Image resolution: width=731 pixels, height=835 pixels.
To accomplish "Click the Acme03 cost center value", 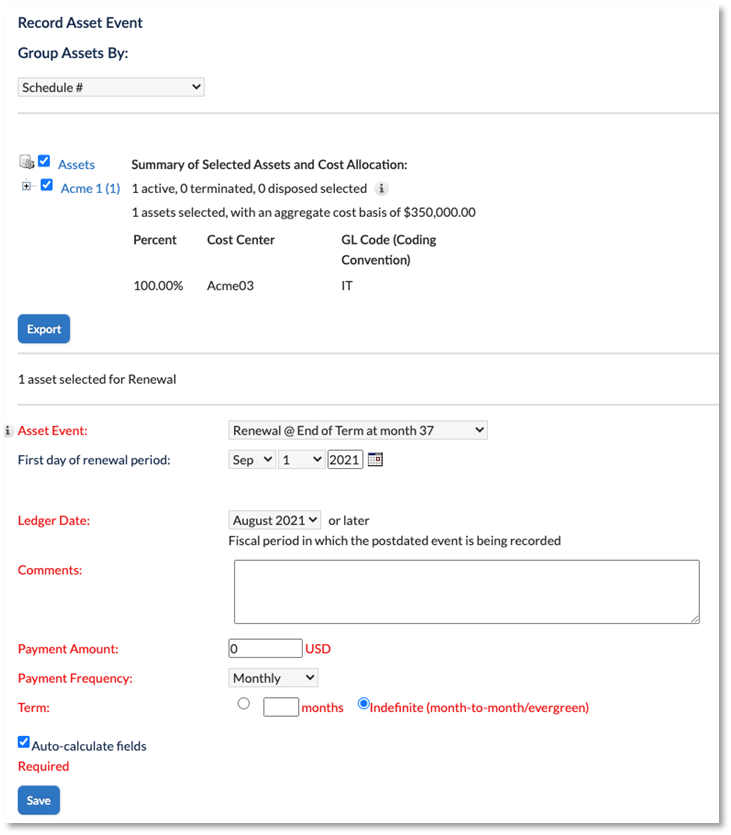I will (231, 286).
